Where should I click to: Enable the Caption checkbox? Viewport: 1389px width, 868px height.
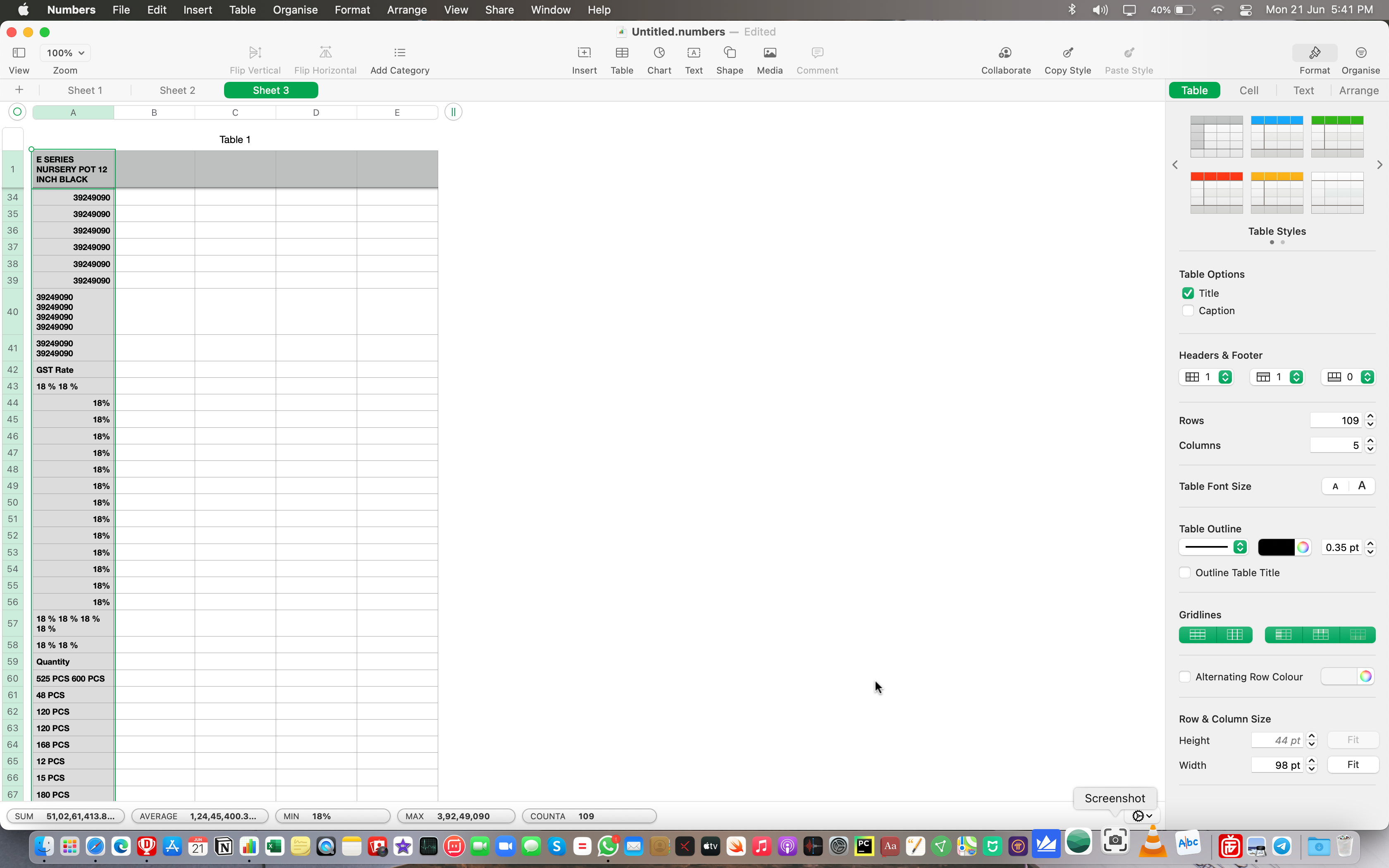click(x=1188, y=310)
